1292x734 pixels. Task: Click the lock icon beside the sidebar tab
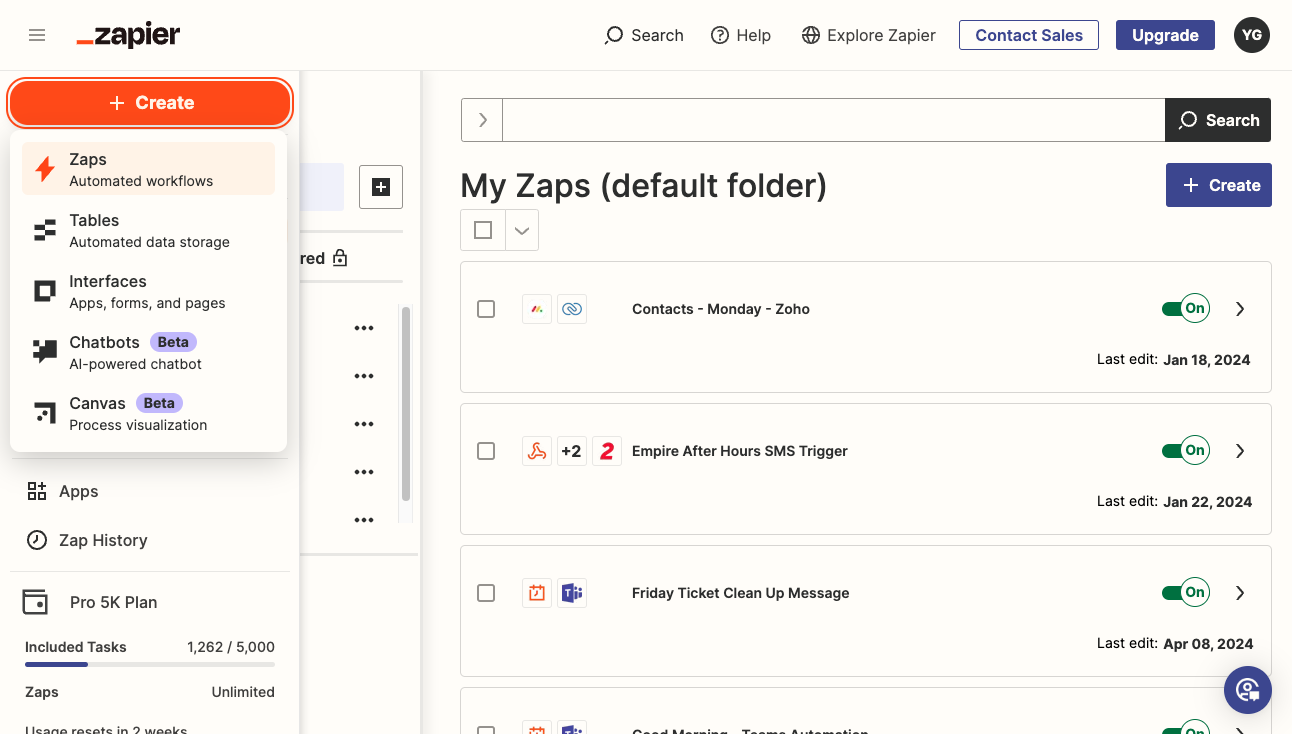point(340,258)
